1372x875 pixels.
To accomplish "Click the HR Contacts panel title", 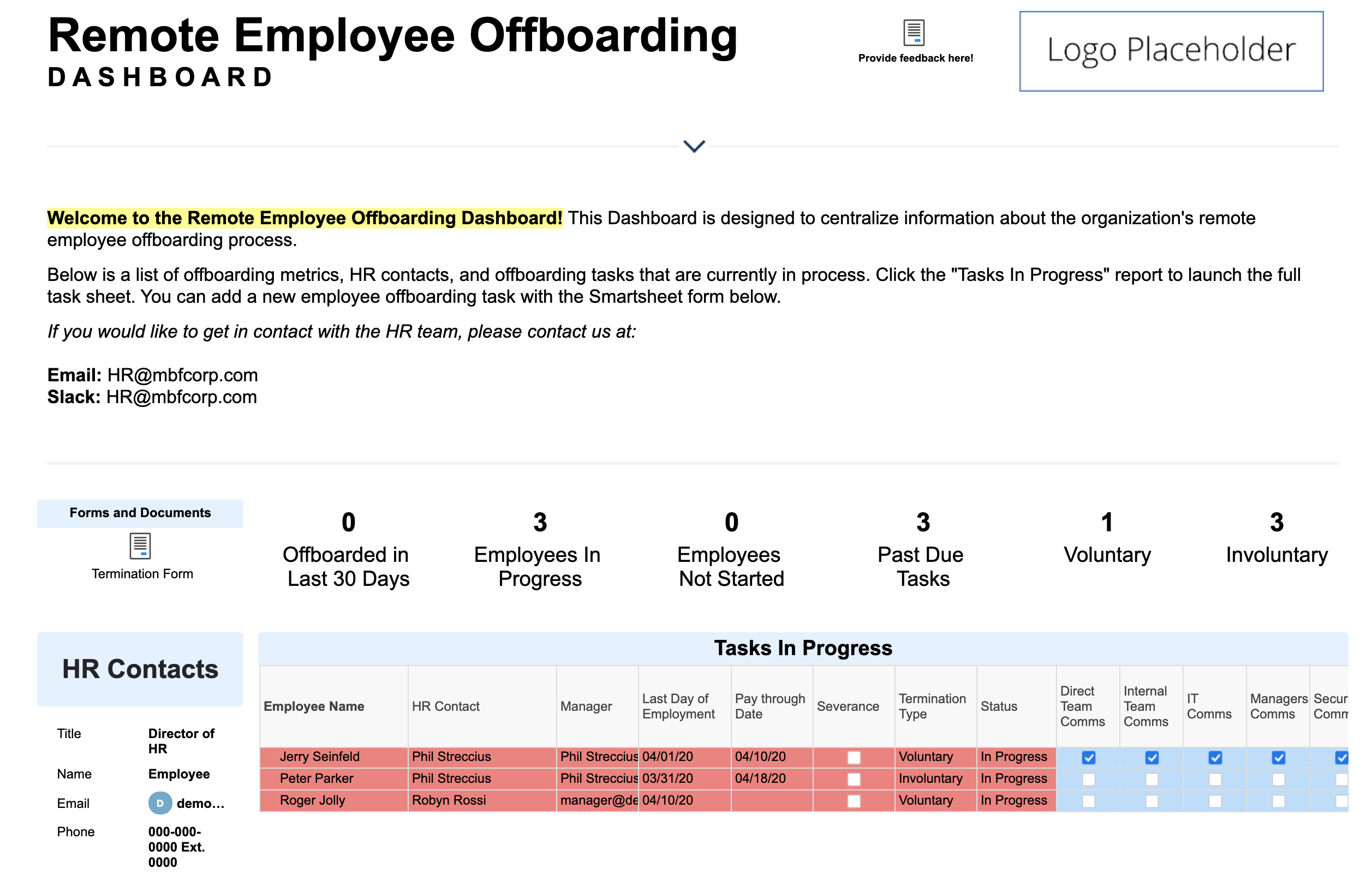I will coord(140,669).
